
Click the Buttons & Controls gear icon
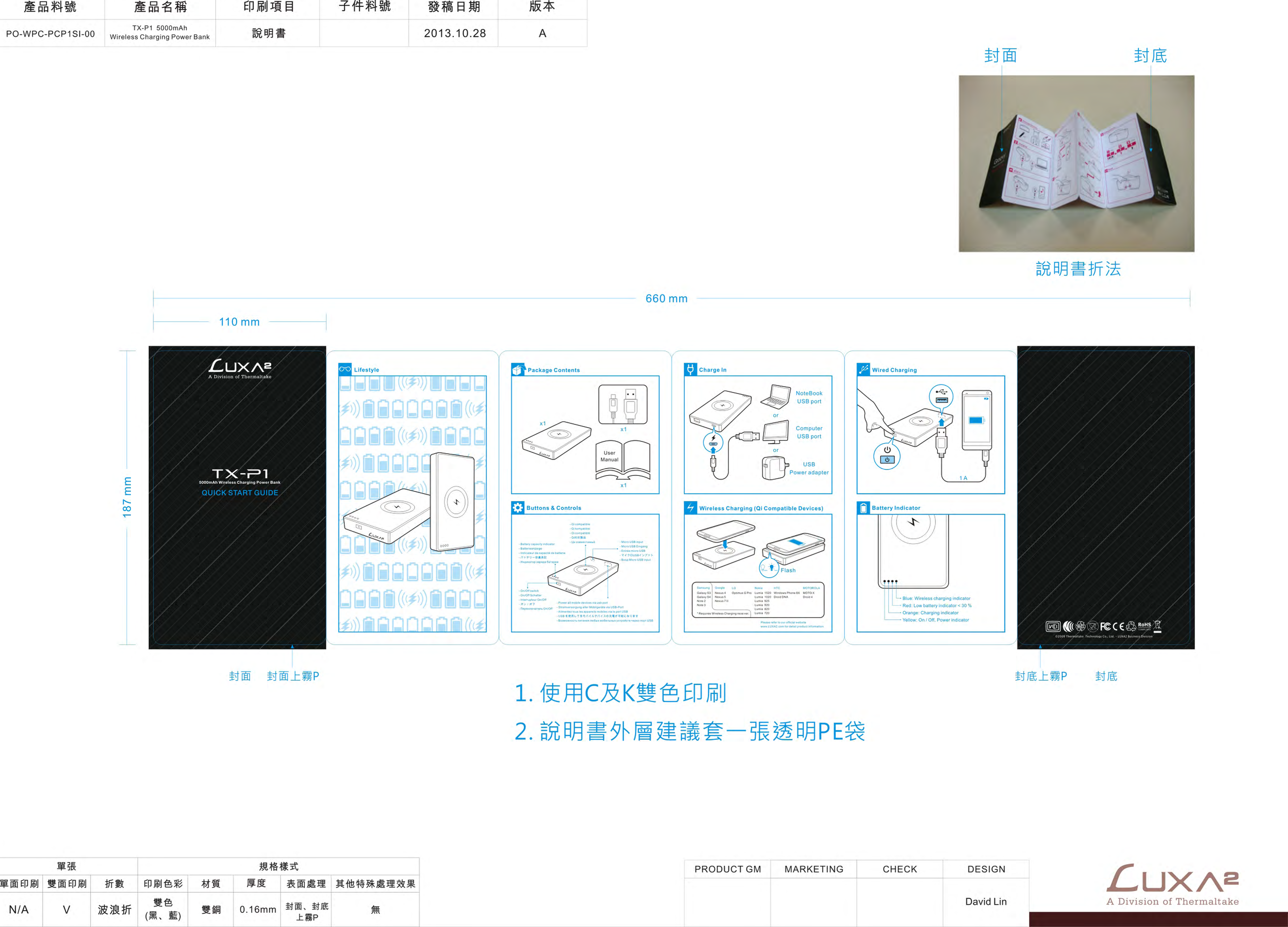[x=518, y=508]
